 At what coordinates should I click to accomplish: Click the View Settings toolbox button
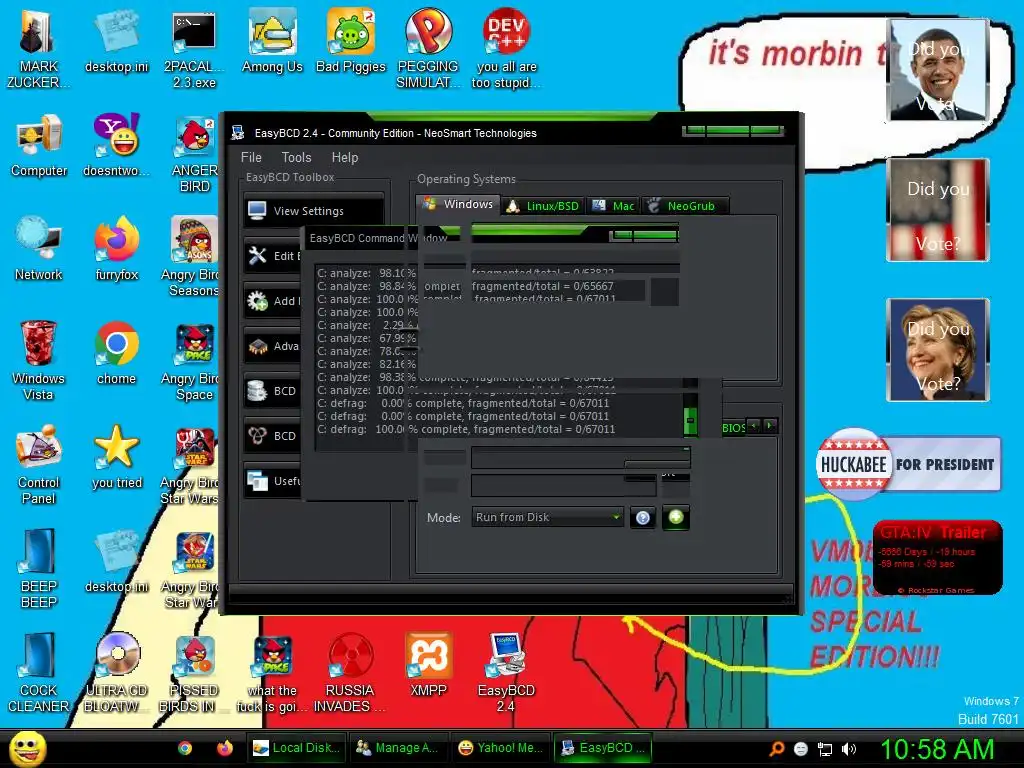(313, 210)
